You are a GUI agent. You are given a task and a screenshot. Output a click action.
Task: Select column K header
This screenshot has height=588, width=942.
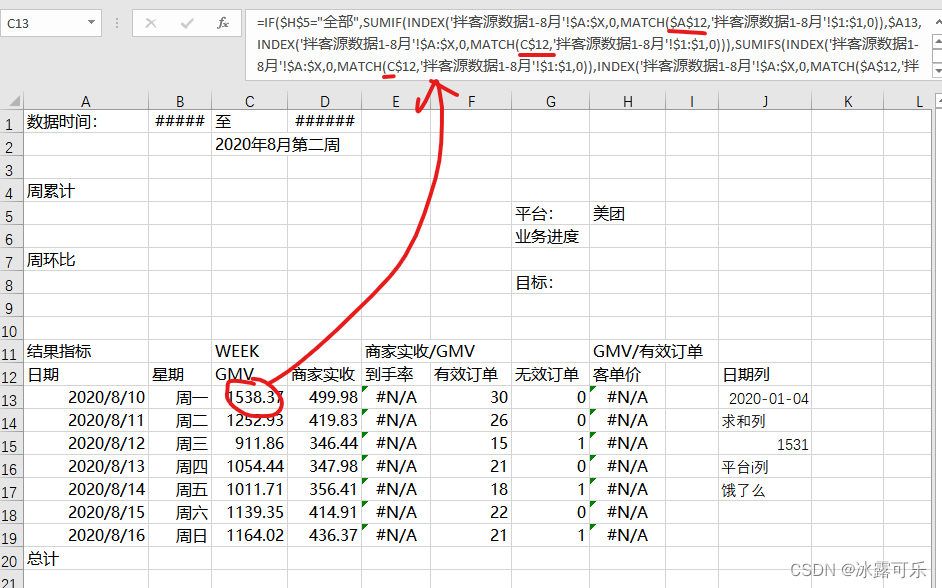848,102
